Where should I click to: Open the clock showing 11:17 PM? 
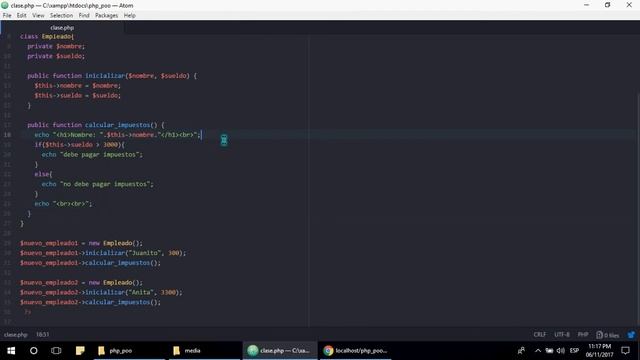599,351
